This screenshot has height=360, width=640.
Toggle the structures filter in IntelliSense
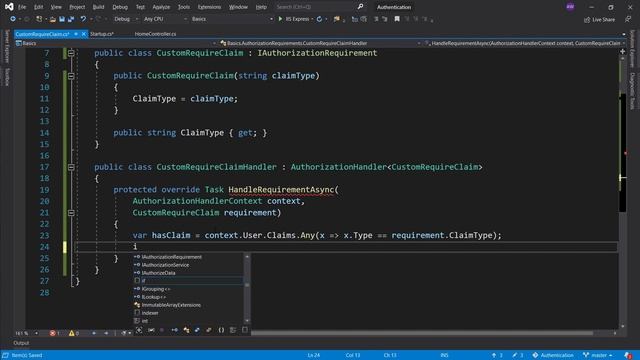[x=197, y=330]
